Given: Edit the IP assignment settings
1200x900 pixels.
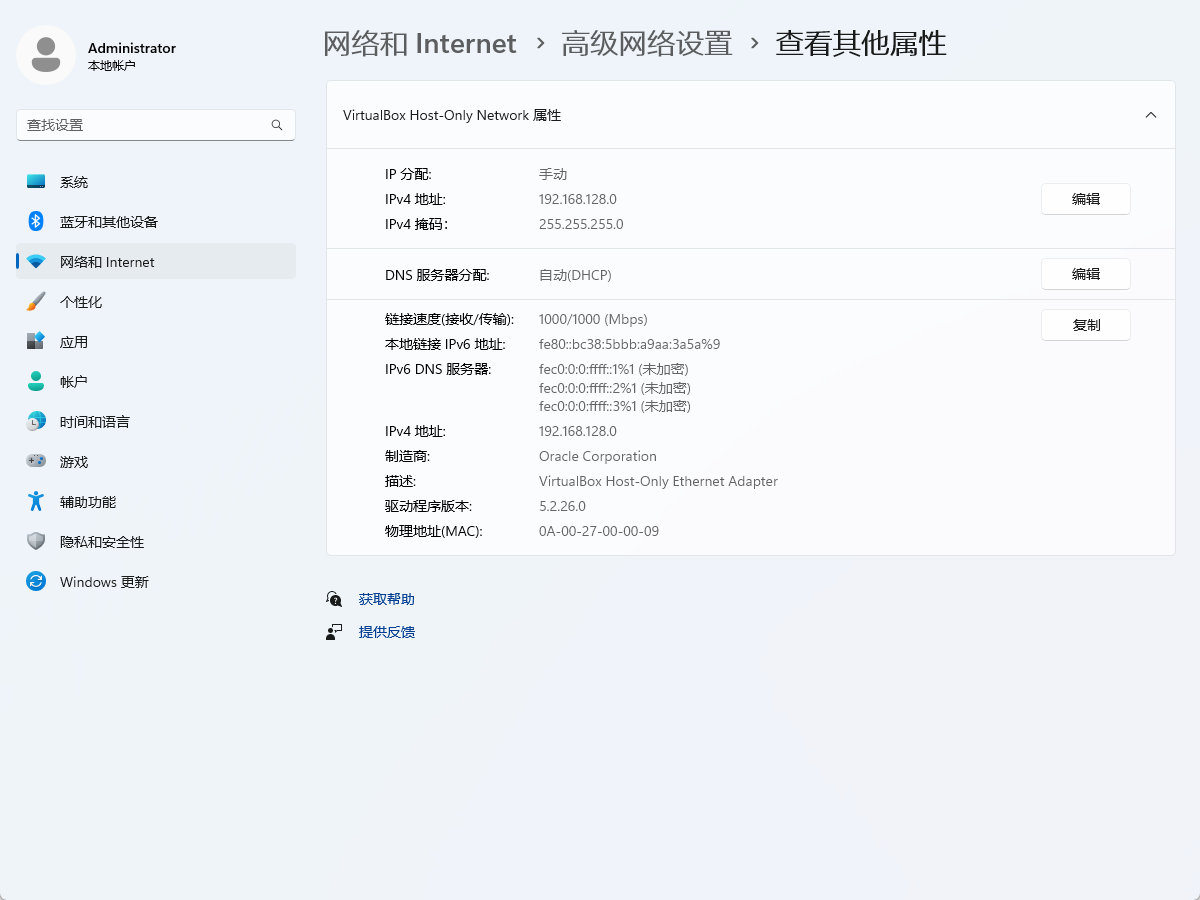Looking at the screenshot, I should tap(1086, 199).
